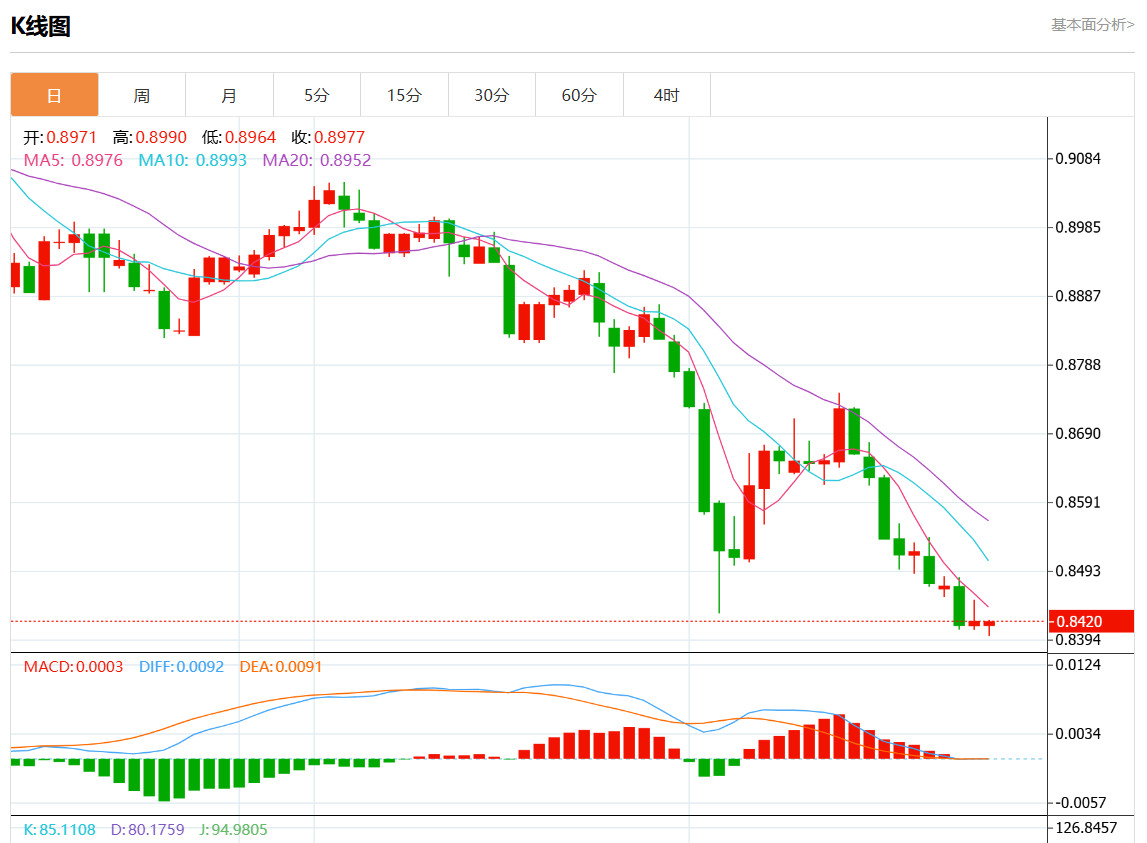
Task: Click the 0.8690 price axis label
Action: point(1078,434)
